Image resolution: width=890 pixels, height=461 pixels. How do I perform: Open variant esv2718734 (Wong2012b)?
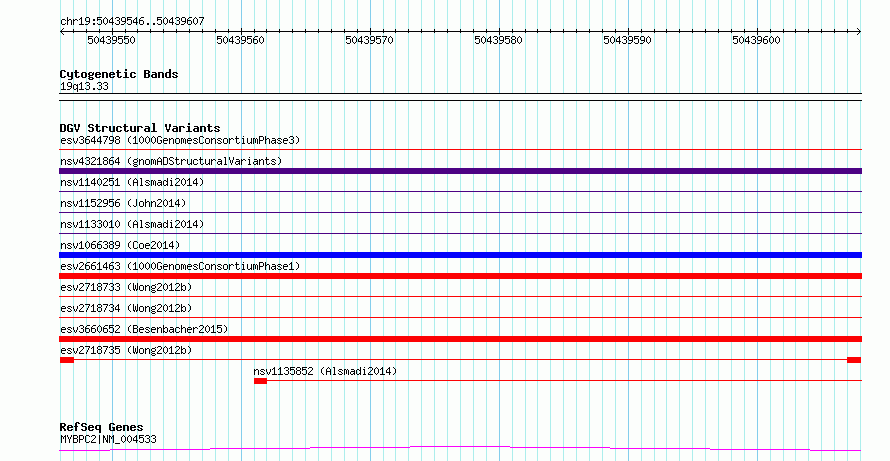[126, 308]
